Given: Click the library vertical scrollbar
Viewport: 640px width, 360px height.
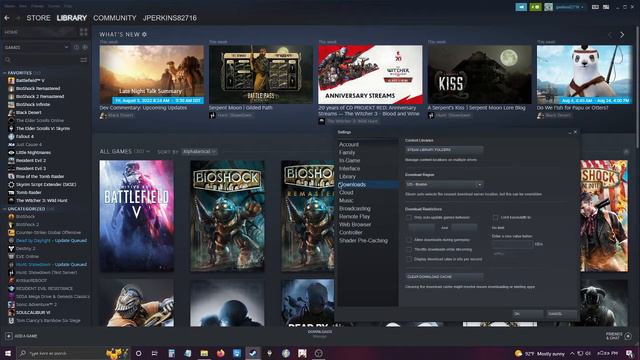Looking at the screenshot, I should click(x=638, y=88).
